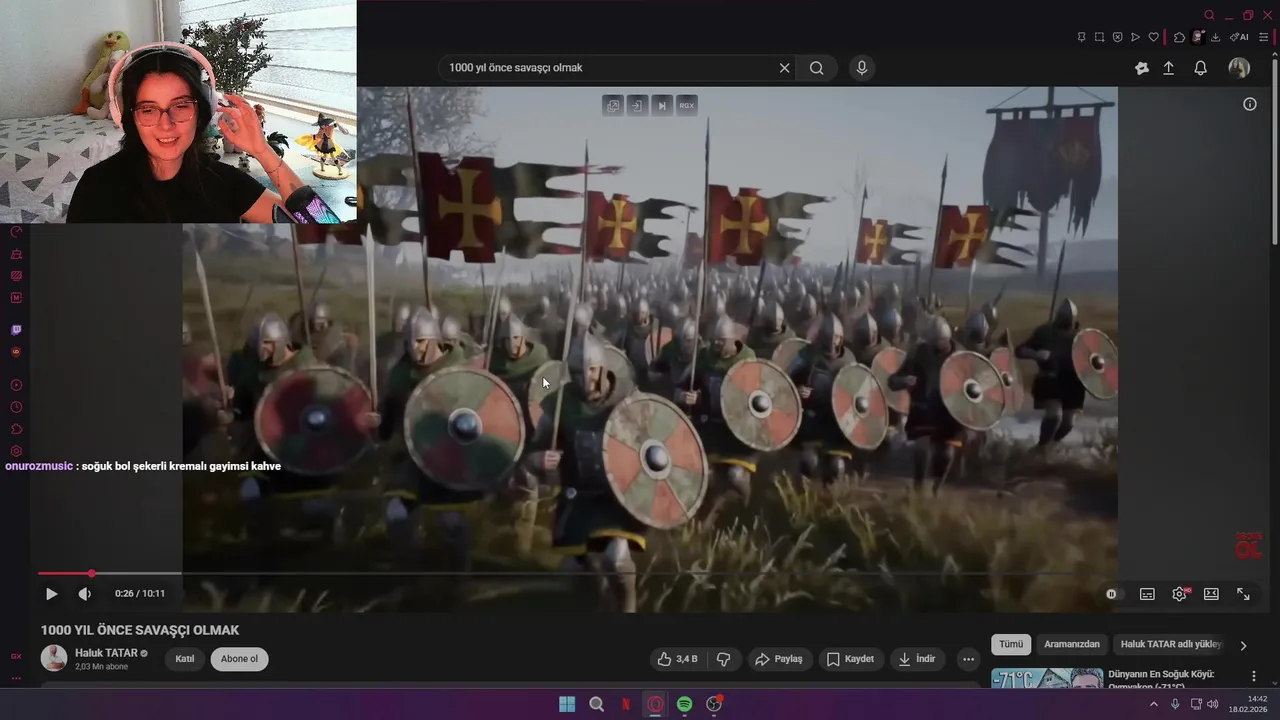Viewport: 1280px width, 720px height.
Task: Open sidebar history clock icon
Action: (x=16, y=407)
